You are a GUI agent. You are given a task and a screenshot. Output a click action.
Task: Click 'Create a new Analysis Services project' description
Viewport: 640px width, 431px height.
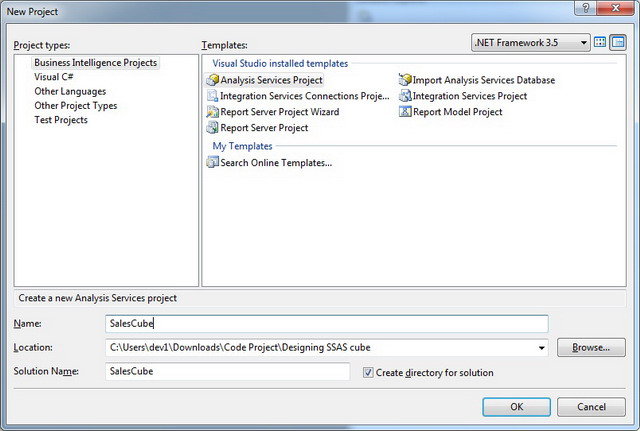[98, 298]
